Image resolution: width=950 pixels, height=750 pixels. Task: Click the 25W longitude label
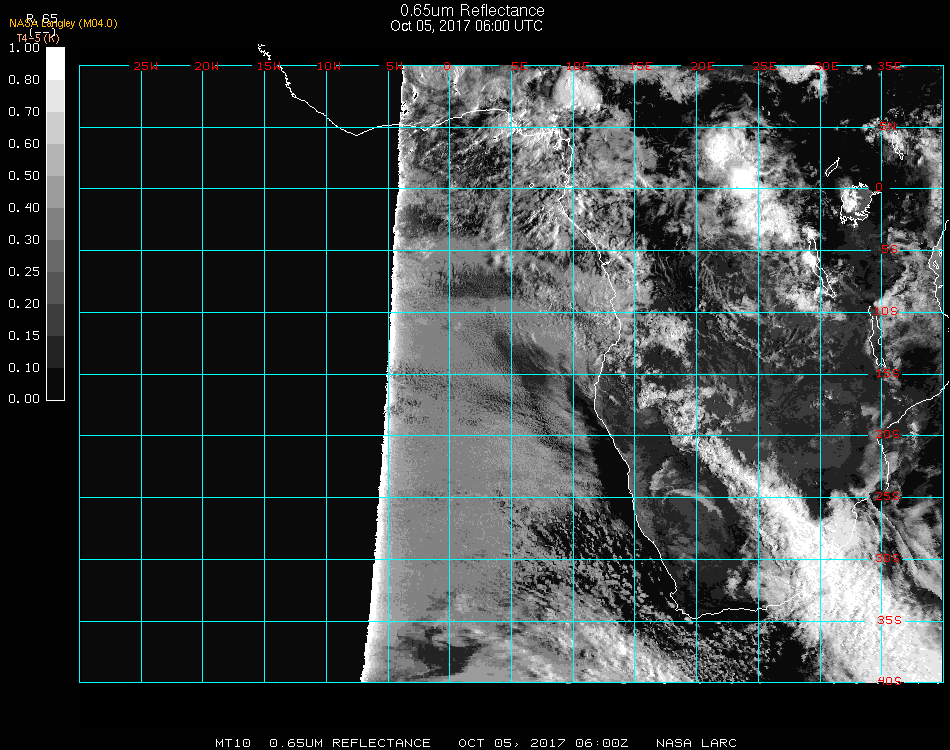click(x=145, y=66)
